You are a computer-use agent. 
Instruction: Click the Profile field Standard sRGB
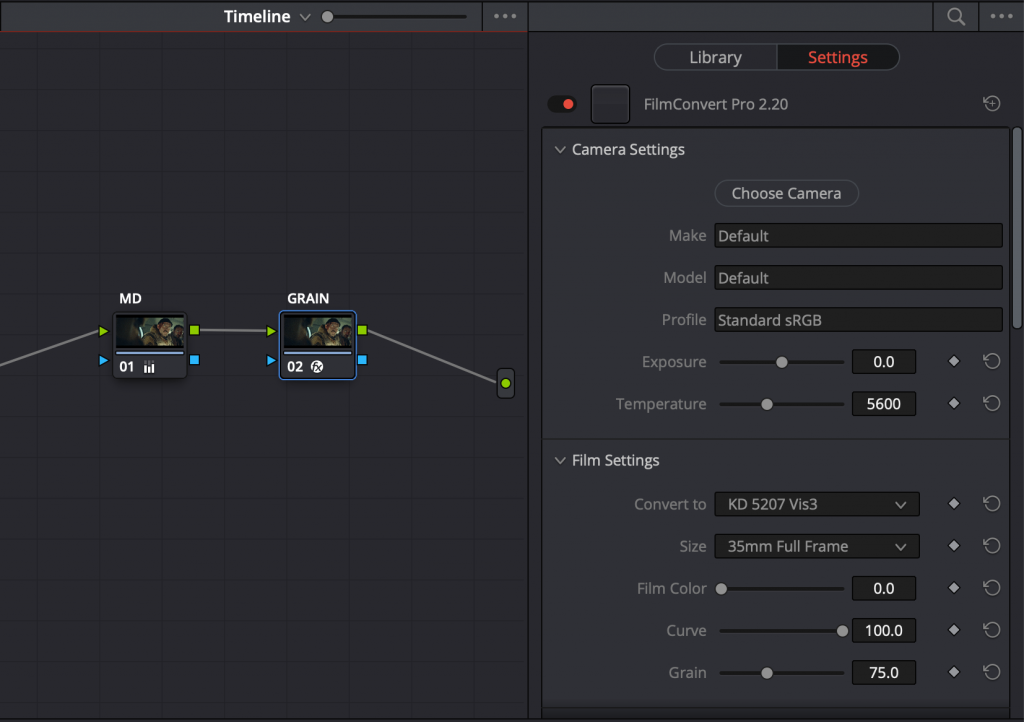coord(858,320)
